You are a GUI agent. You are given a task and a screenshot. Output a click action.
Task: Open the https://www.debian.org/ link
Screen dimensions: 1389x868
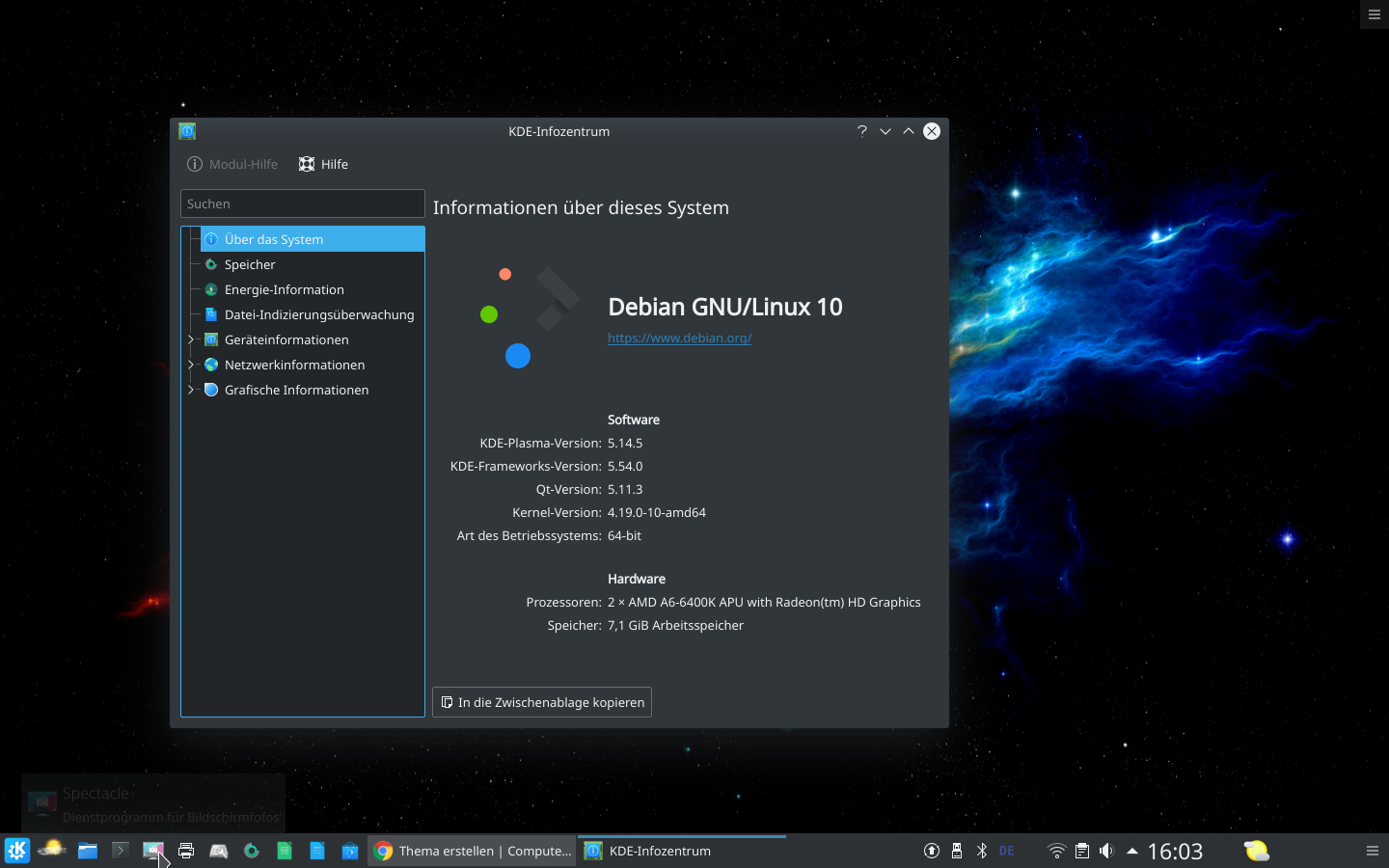pyautogui.click(x=679, y=338)
